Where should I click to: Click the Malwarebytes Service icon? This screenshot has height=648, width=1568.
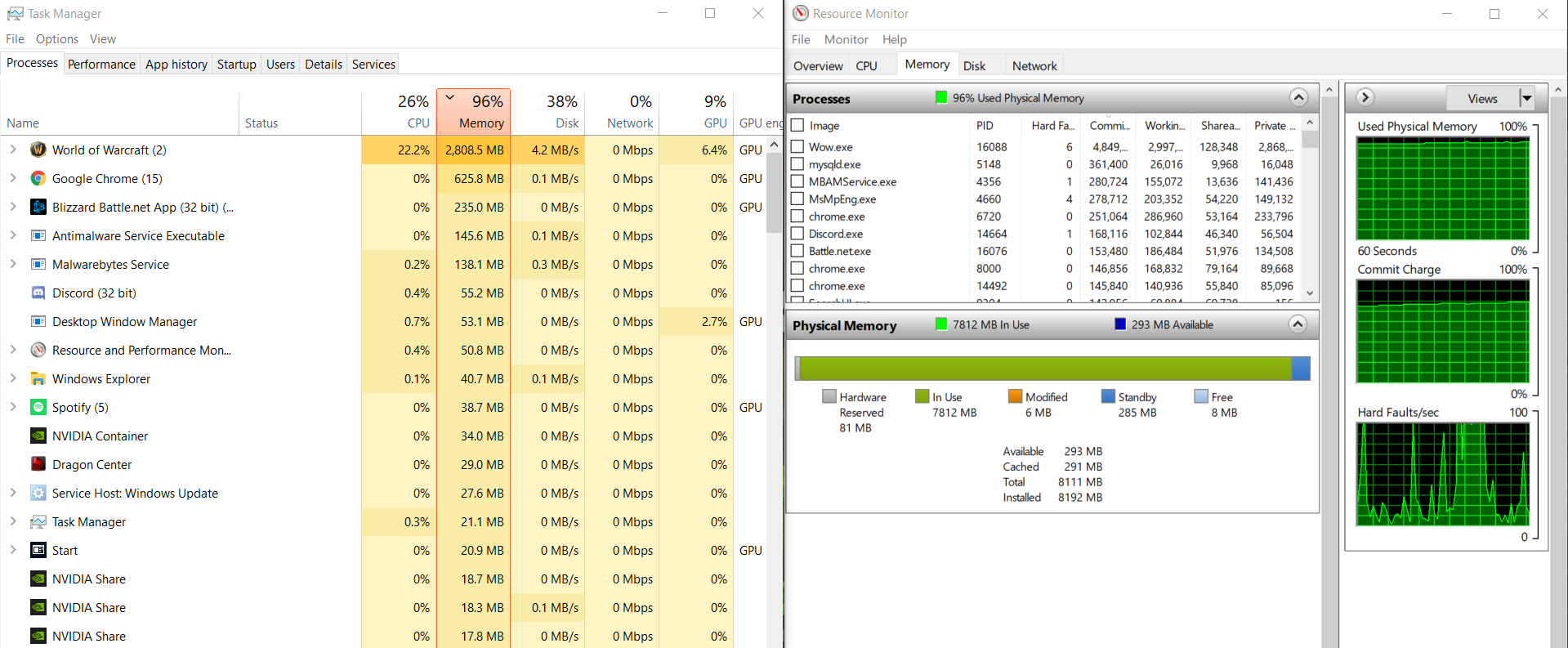(x=38, y=264)
